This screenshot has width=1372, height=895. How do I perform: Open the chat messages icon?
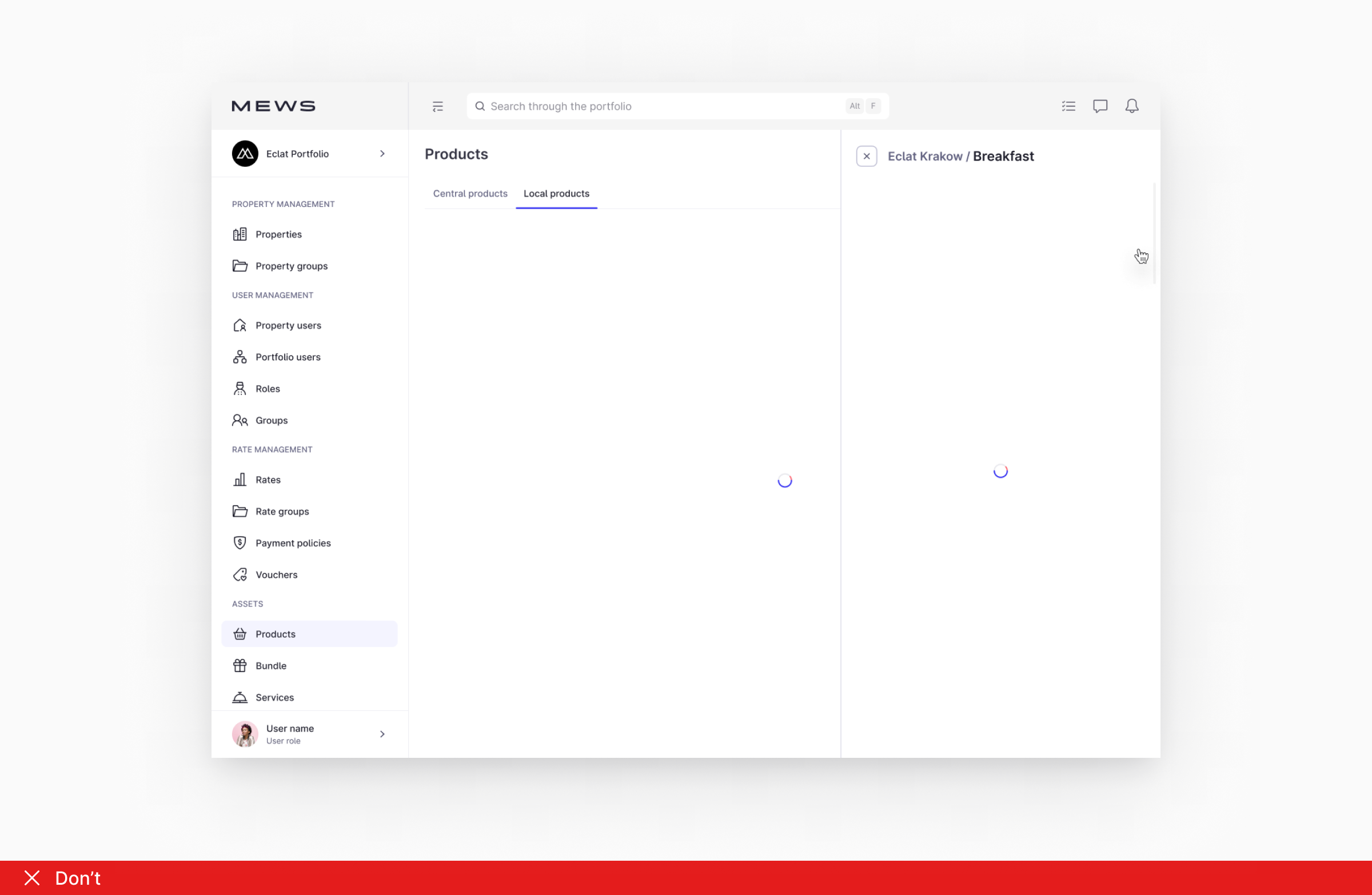(1100, 106)
